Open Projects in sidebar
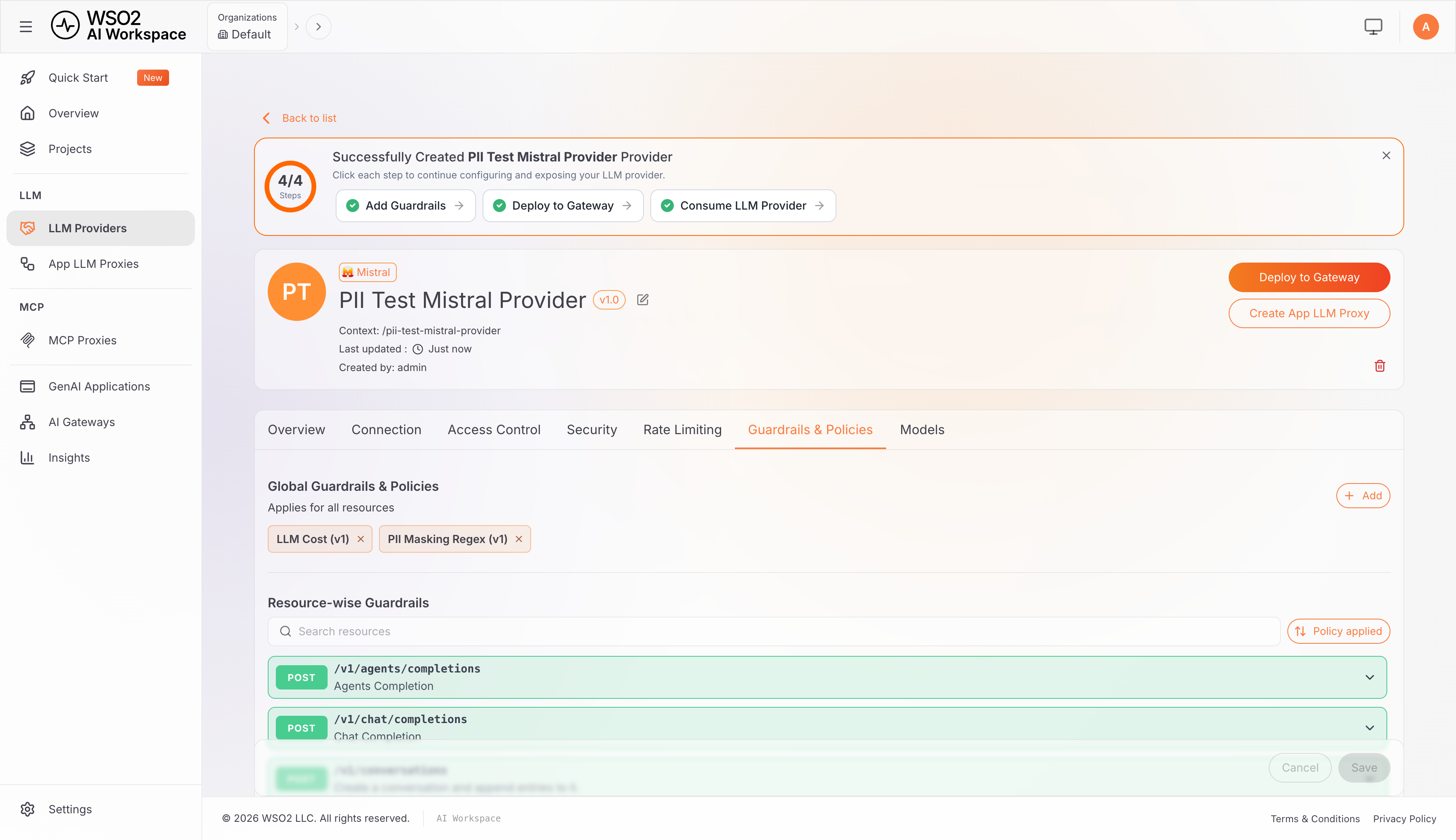This screenshot has height=840, width=1456. [x=101, y=149]
